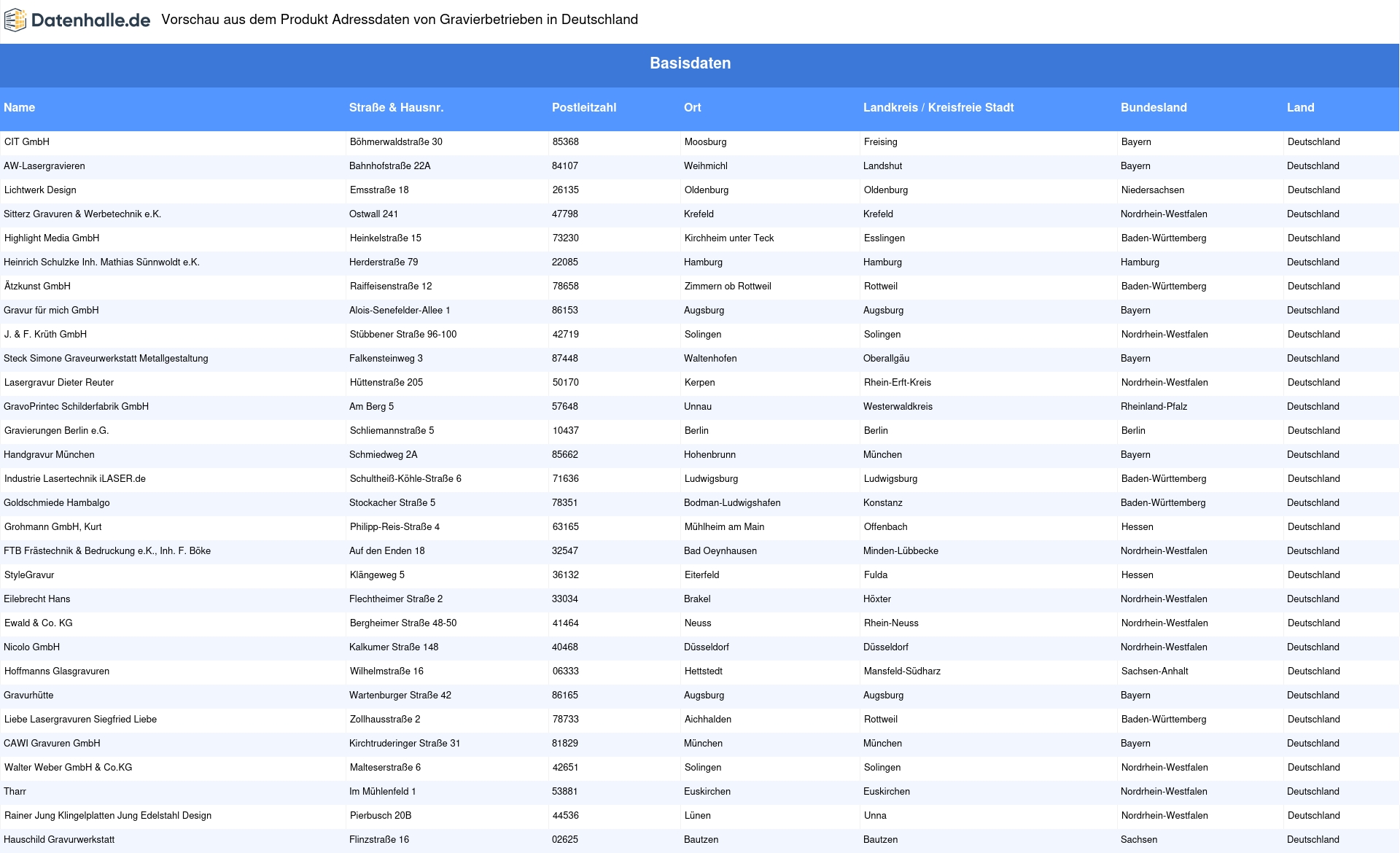Select Hoffmanns Glasgravuren
This screenshot has height=853, width=1400.
pos(57,671)
